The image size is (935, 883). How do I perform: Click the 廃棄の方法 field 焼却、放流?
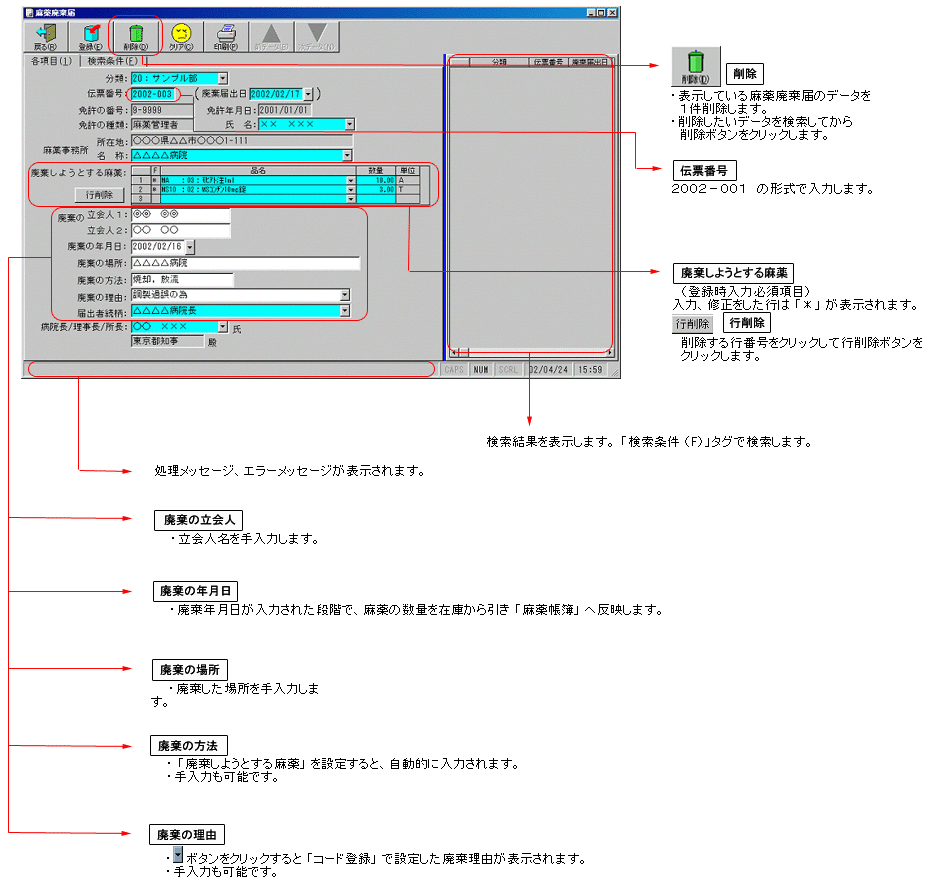[182, 279]
